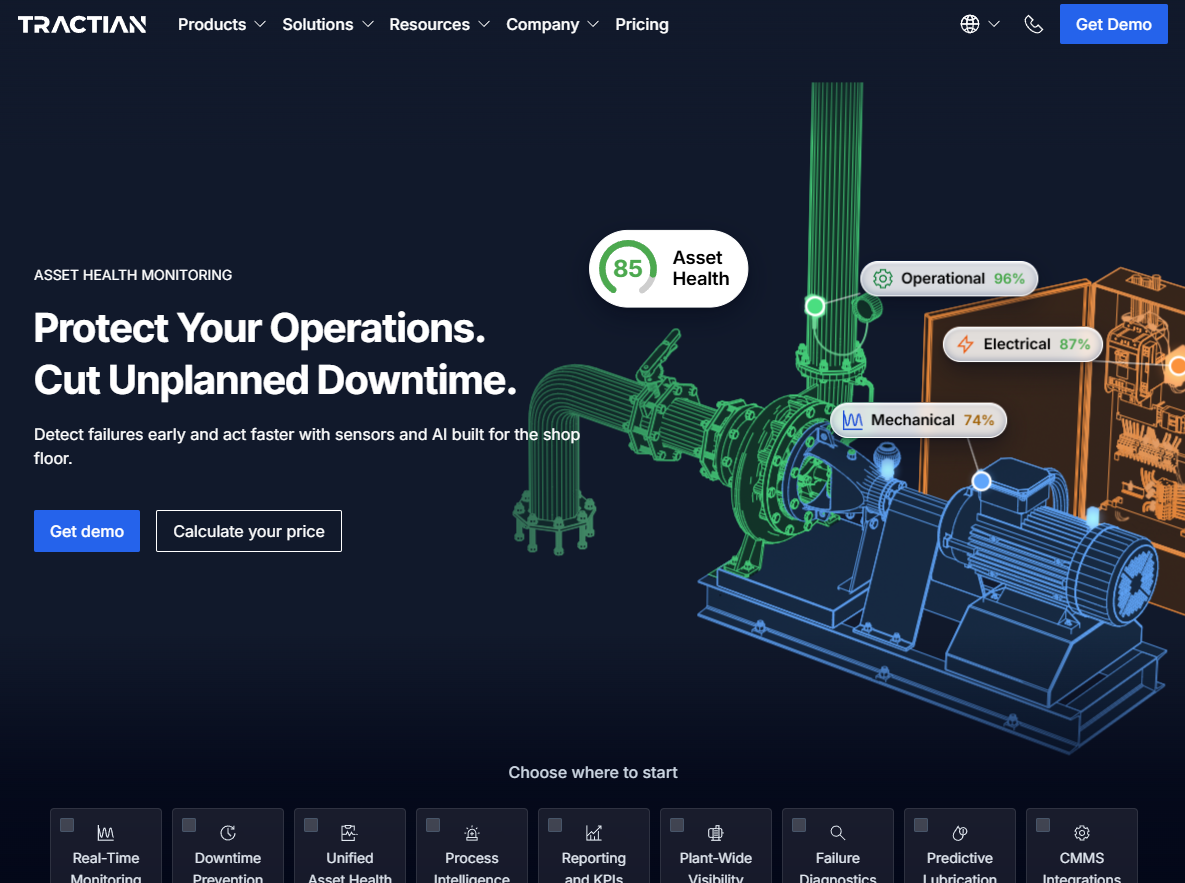This screenshot has width=1185, height=883.
Task: Click the blue sensor dot on the motor
Action: click(981, 481)
